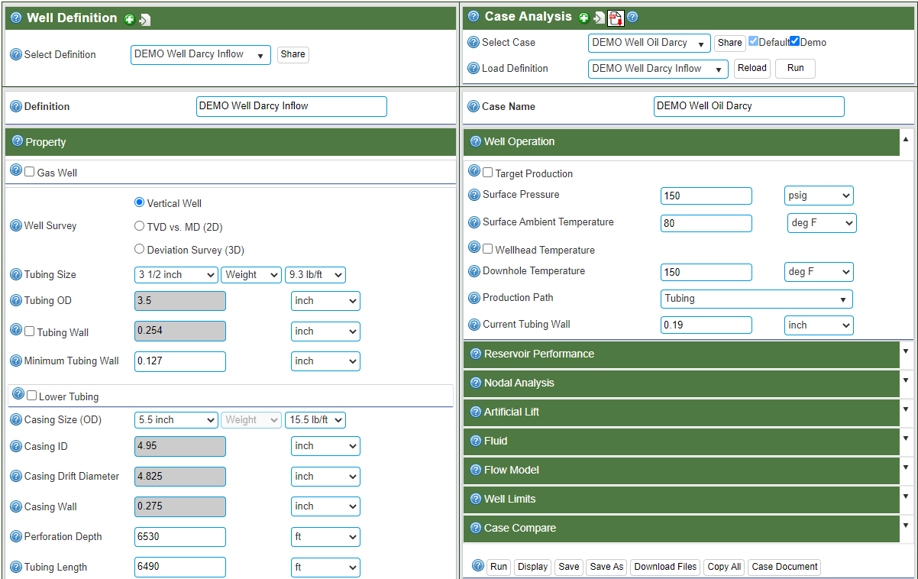Enable the Target Production checkbox
The height and width of the screenshot is (579, 918).
(x=488, y=172)
